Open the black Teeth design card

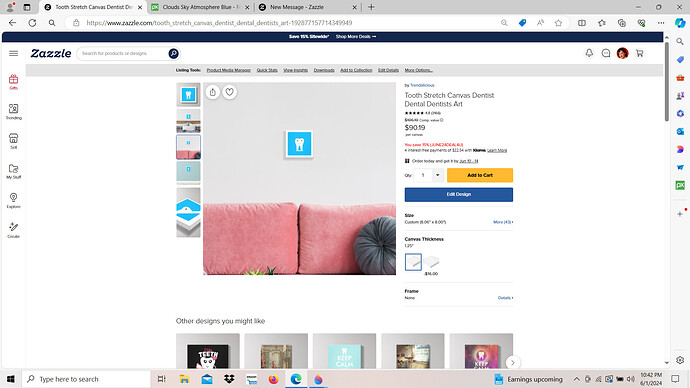[x=208, y=351]
